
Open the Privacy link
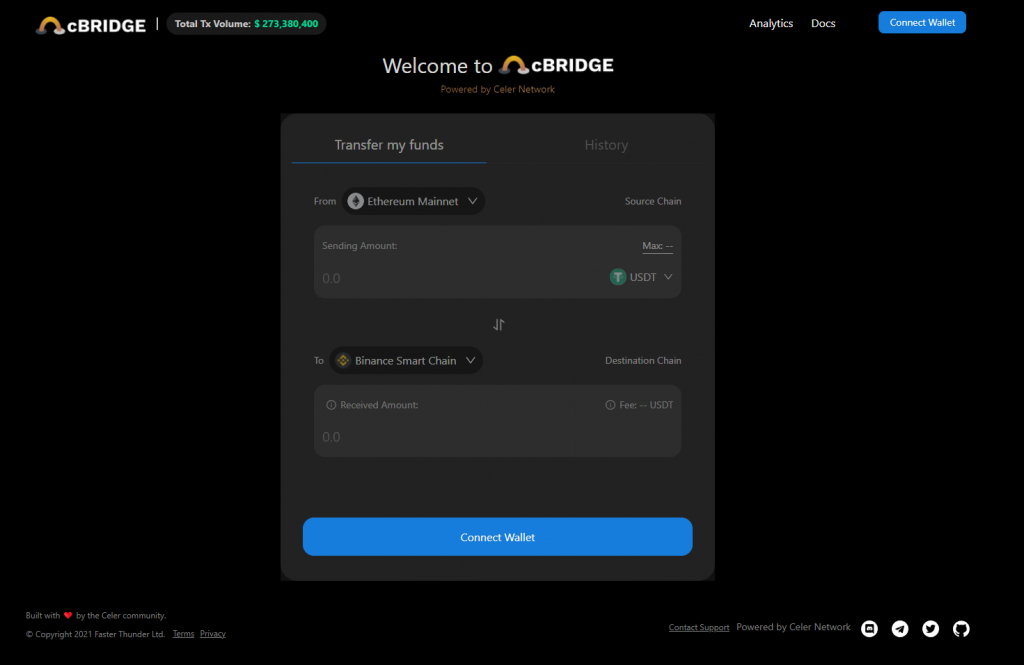[213, 634]
